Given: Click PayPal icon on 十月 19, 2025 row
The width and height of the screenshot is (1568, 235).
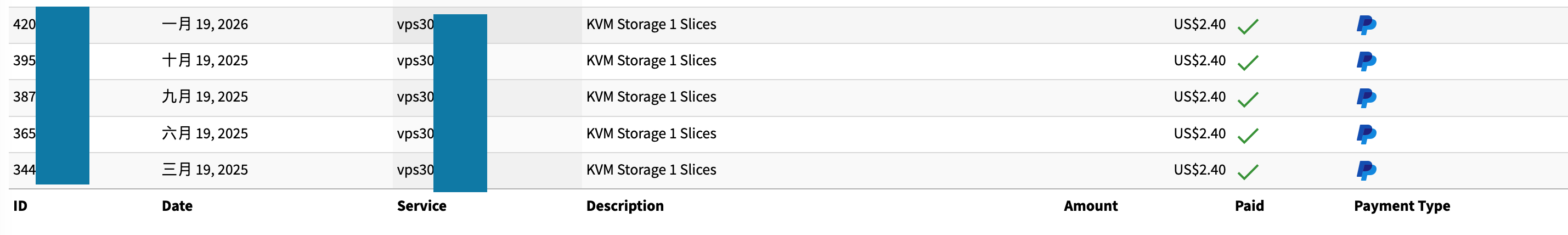Looking at the screenshot, I should click(x=1366, y=61).
